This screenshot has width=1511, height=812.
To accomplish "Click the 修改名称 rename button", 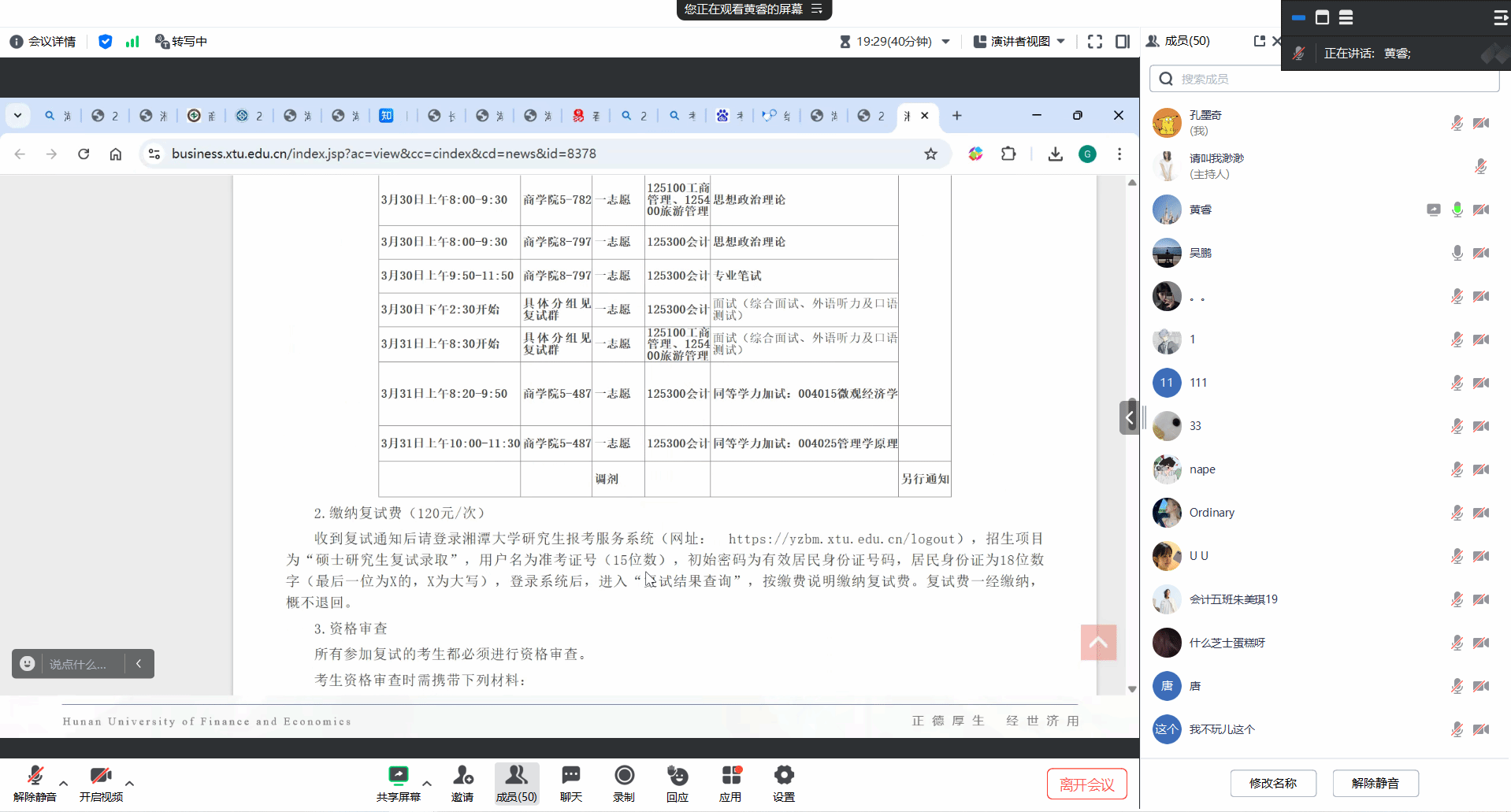I will click(x=1272, y=783).
